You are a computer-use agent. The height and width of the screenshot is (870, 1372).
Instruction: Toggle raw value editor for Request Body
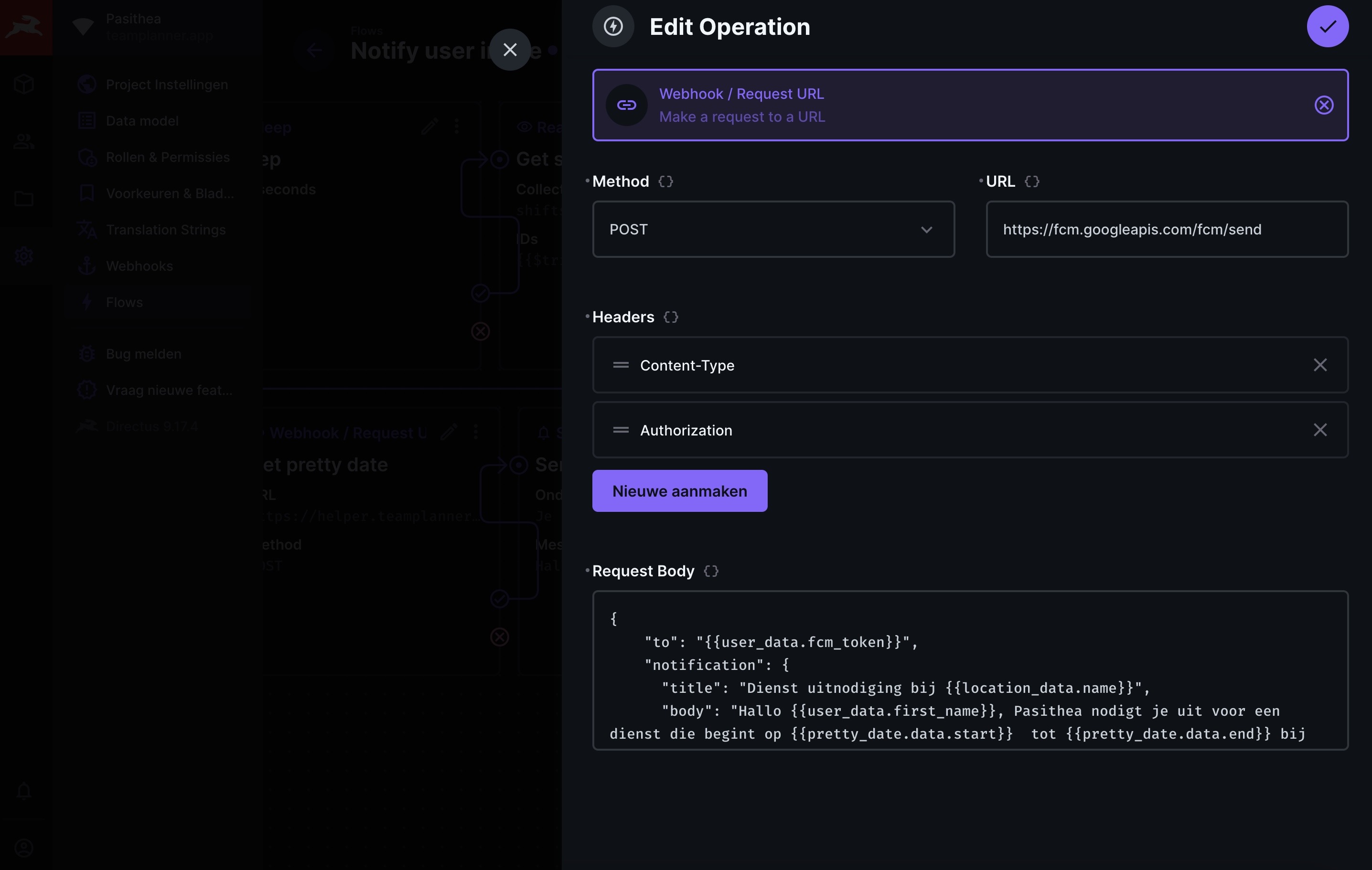710,571
